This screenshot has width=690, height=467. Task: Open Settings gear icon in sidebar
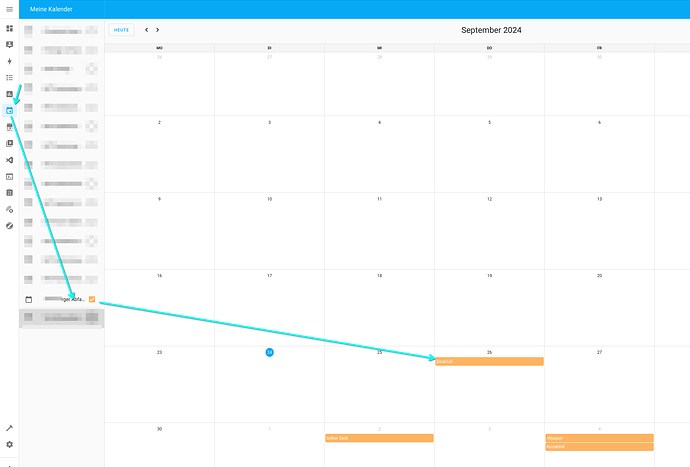(x=9, y=444)
